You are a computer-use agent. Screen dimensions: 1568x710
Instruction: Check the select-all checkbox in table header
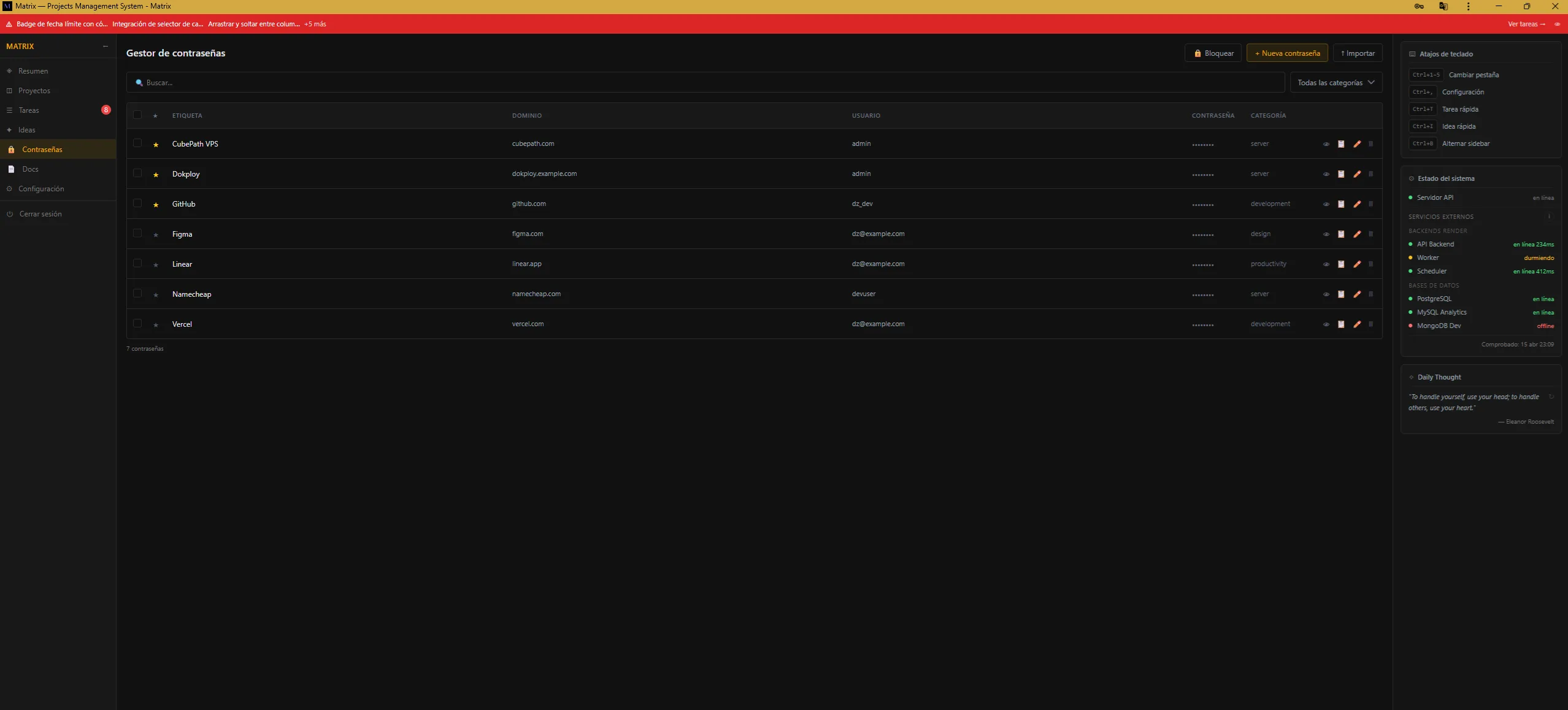137,115
